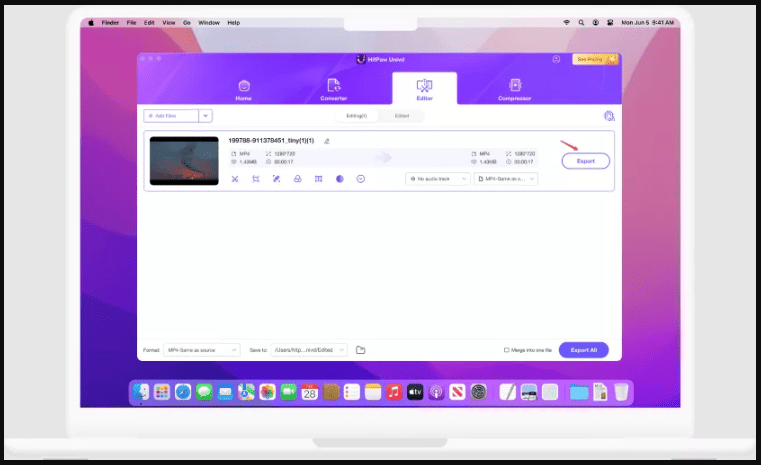
Task: Enable Merge into one file checkbox
Action: click(506, 350)
